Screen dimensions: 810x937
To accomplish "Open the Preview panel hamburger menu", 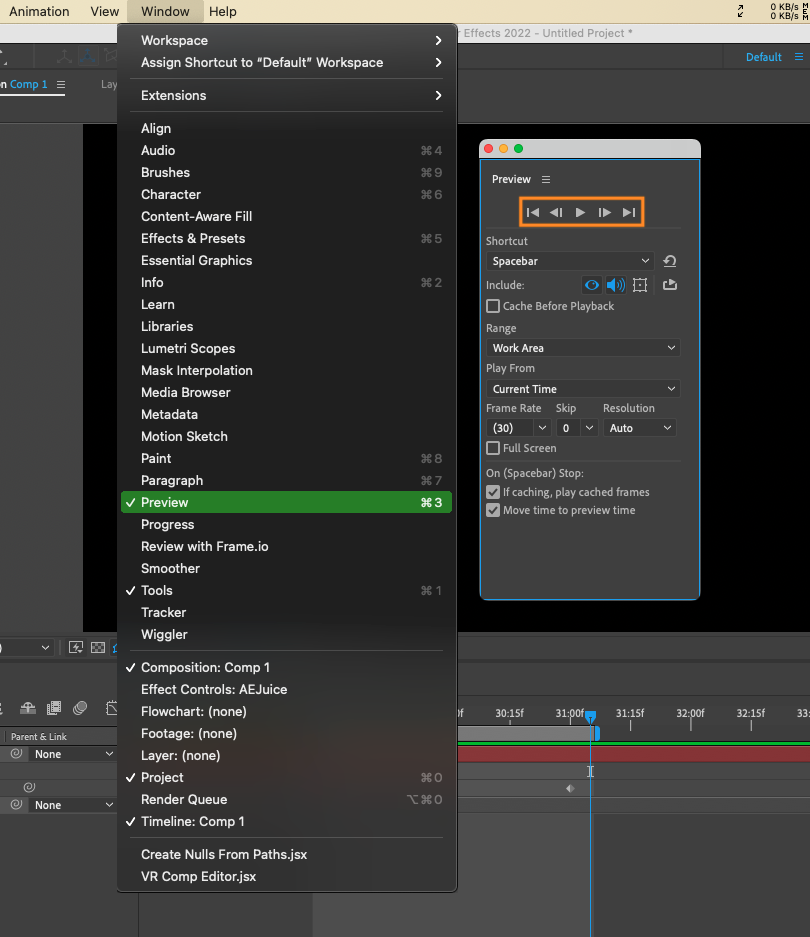I will click(x=546, y=180).
